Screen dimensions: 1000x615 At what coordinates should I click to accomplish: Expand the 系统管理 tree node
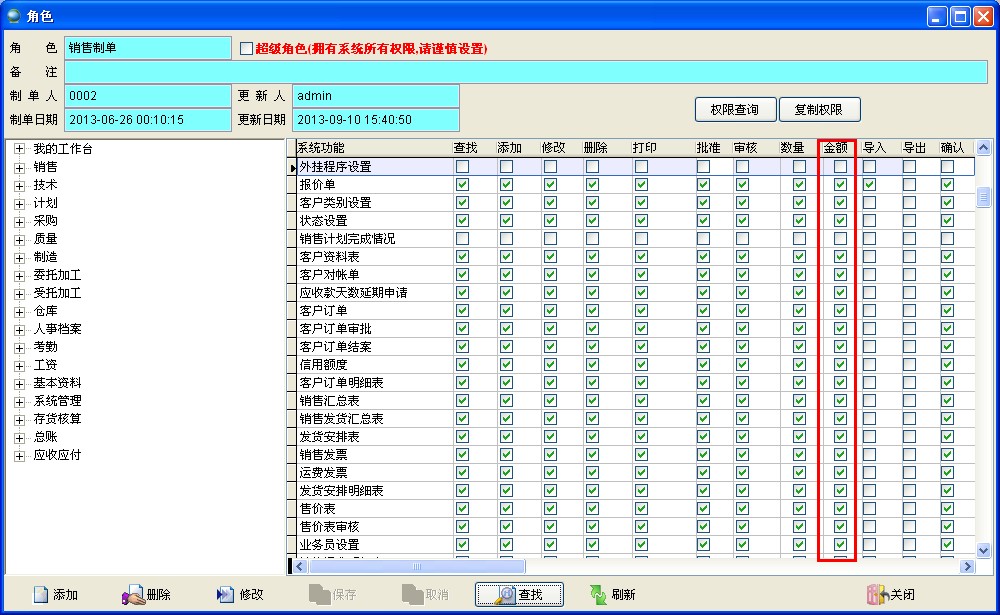point(19,401)
